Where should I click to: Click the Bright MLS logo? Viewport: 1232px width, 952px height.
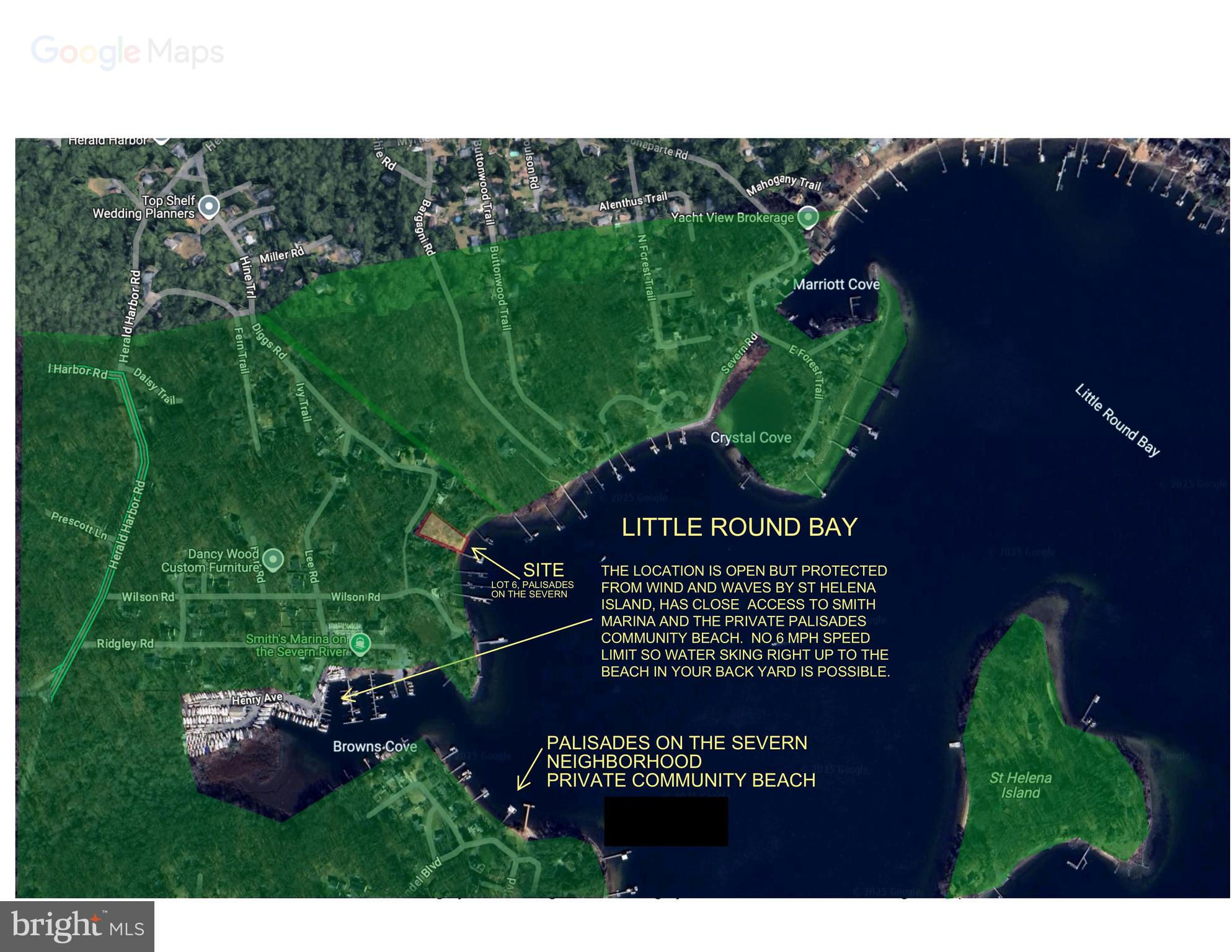tap(77, 926)
